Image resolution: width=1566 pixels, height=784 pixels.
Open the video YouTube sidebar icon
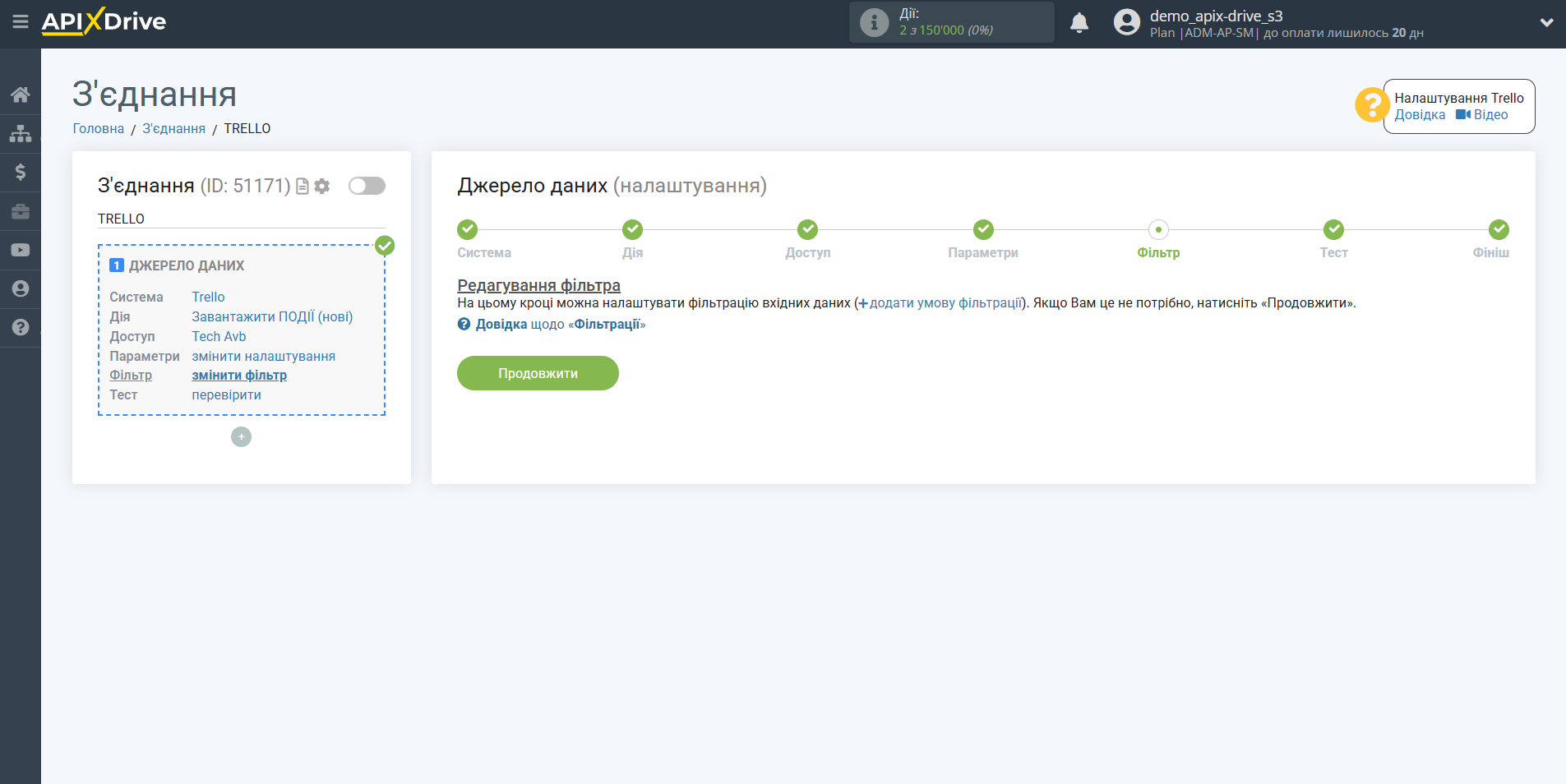(x=21, y=250)
